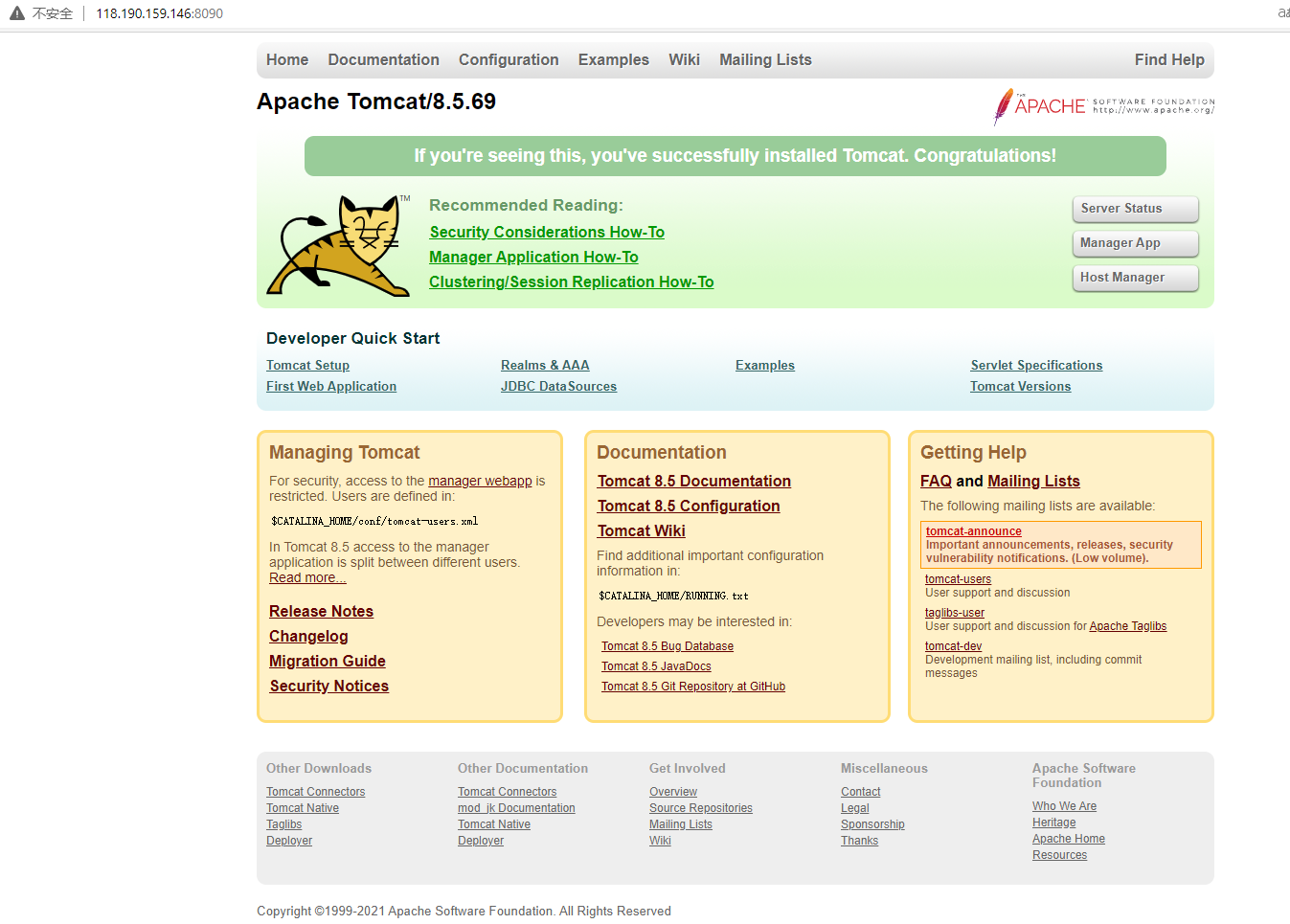The height and width of the screenshot is (924, 1290).
Task: Open the Thanks link
Action: point(859,841)
